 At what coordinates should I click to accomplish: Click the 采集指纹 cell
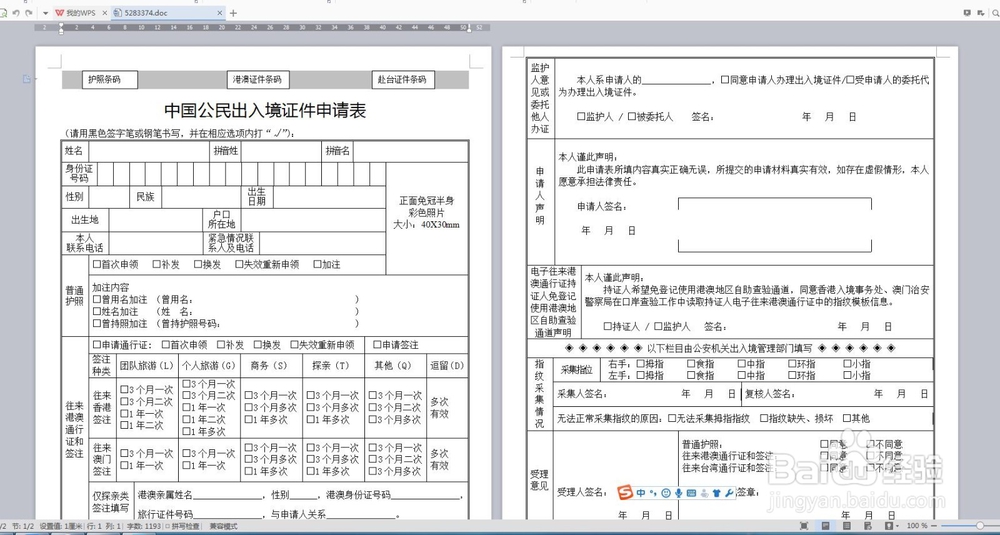[577, 370]
